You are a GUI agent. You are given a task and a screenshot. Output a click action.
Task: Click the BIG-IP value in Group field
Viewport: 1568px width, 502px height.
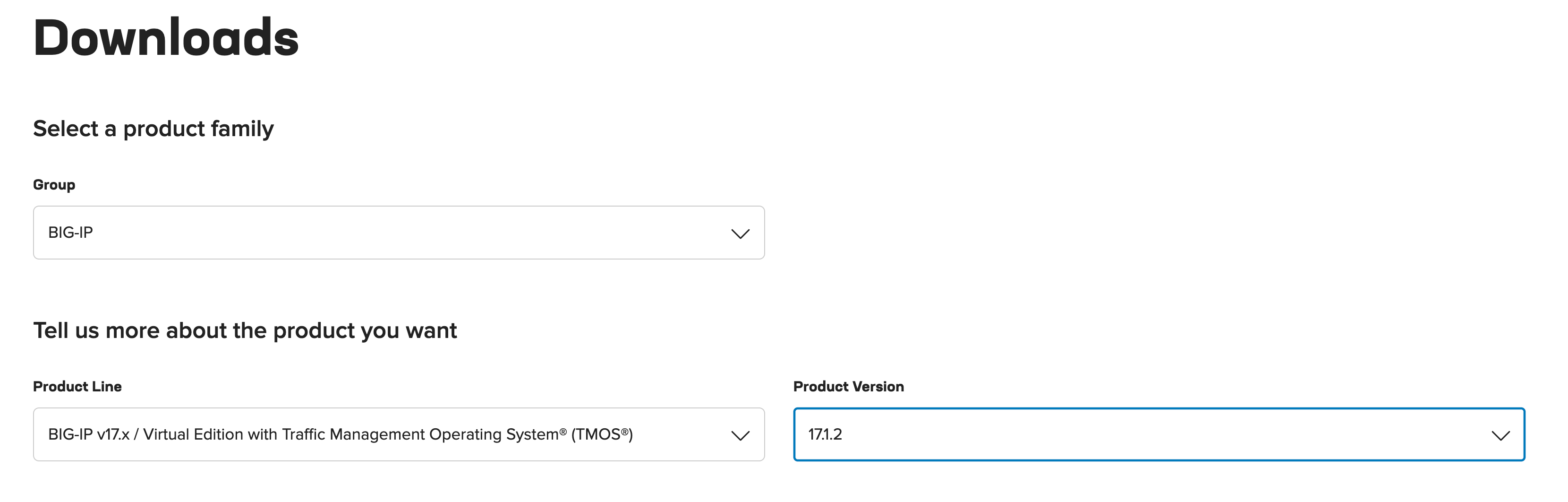[x=71, y=233]
